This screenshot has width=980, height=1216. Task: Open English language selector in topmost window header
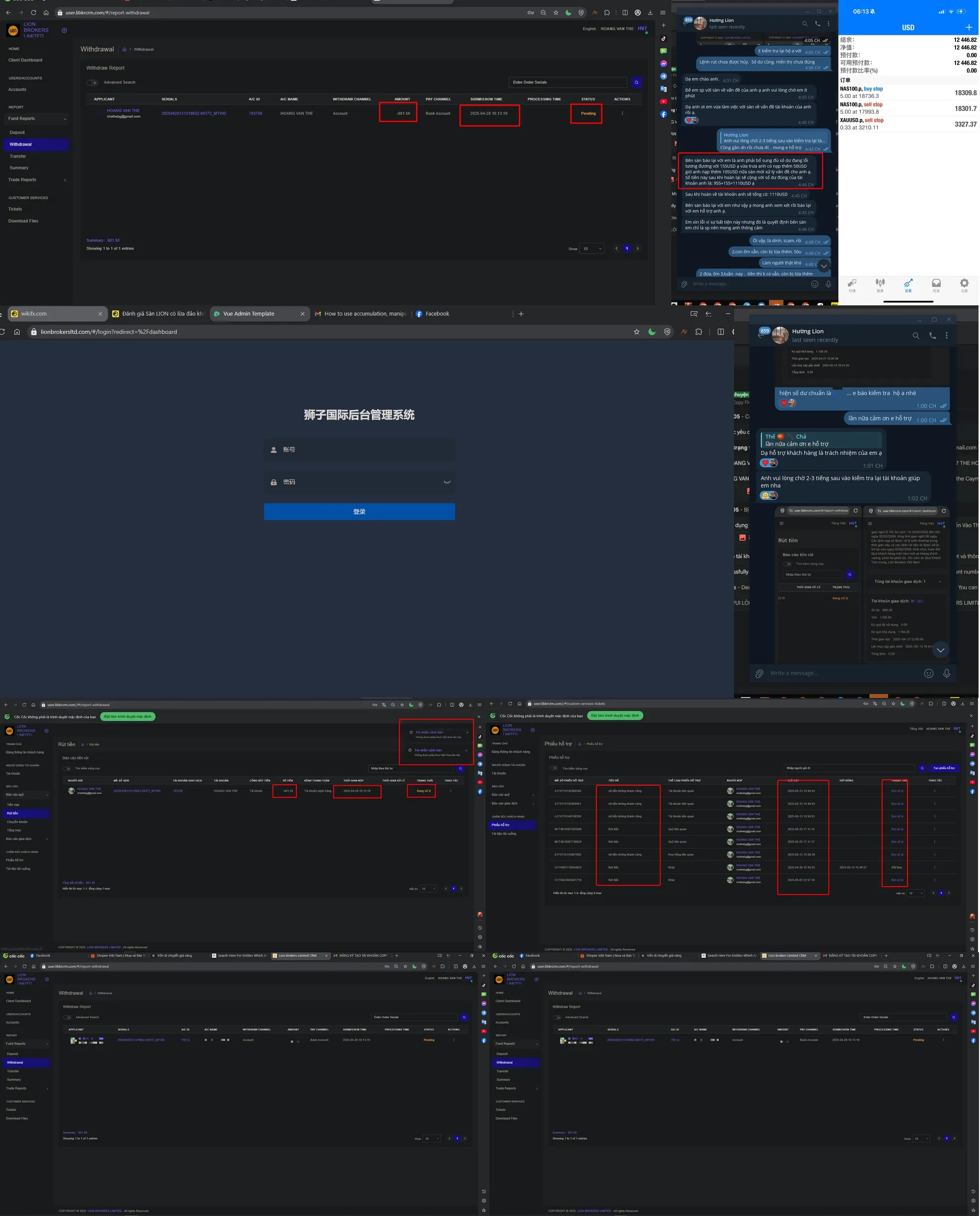(x=589, y=29)
